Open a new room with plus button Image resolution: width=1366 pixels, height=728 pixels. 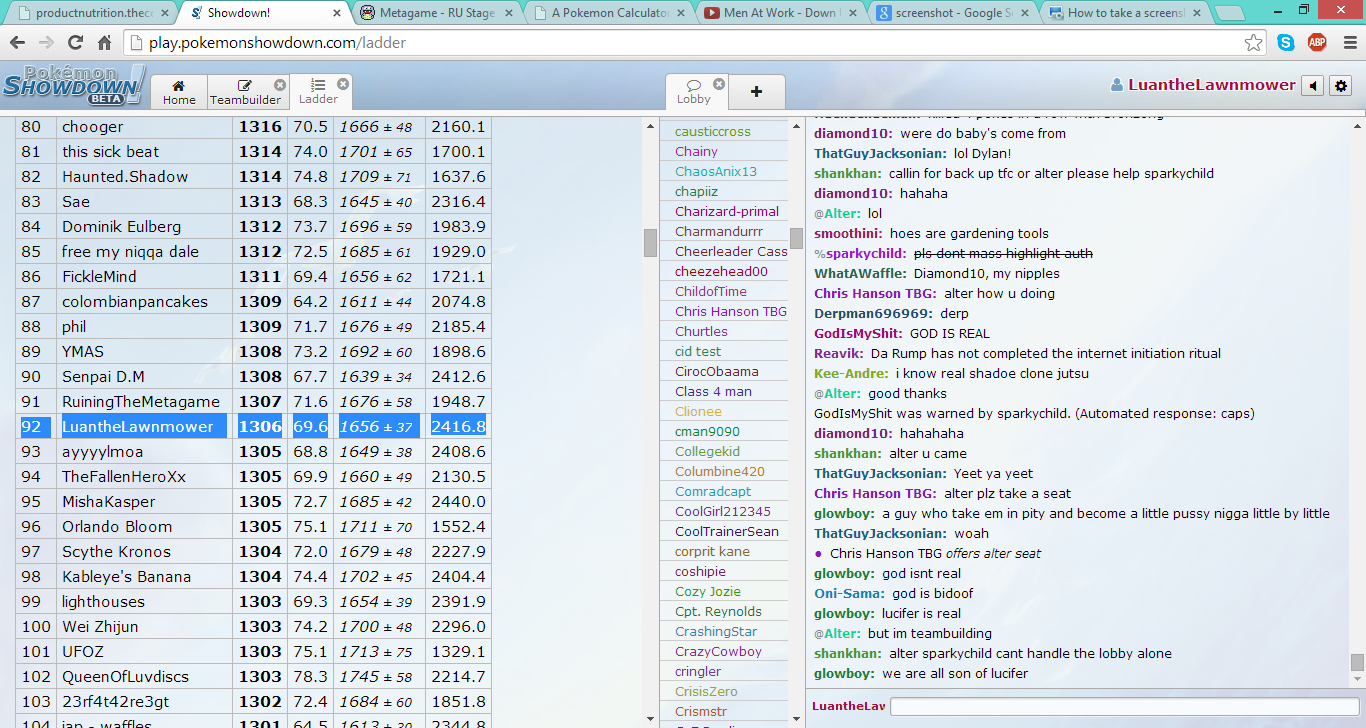[x=756, y=91]
